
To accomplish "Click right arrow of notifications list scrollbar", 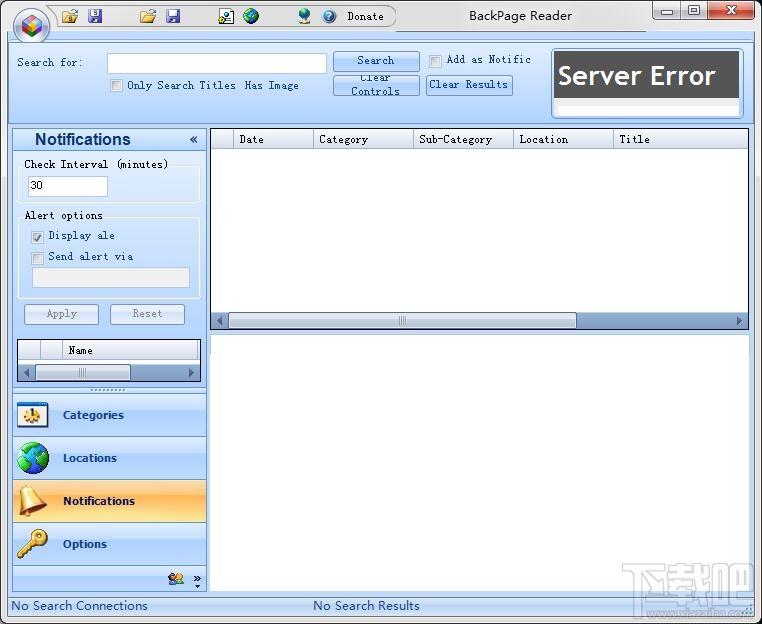I will pyautogui.click(x=191, y=373).
